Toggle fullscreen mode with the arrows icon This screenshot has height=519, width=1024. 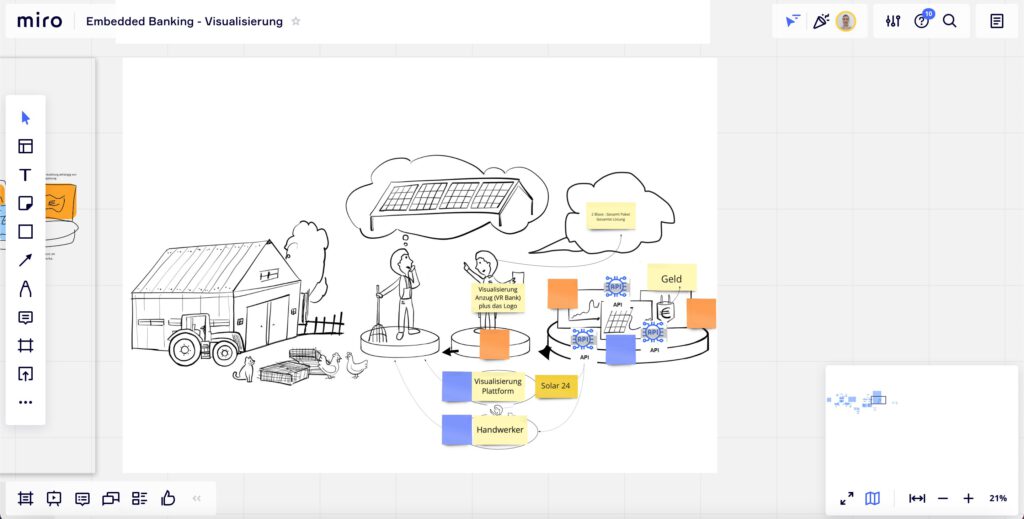(846, 498)
